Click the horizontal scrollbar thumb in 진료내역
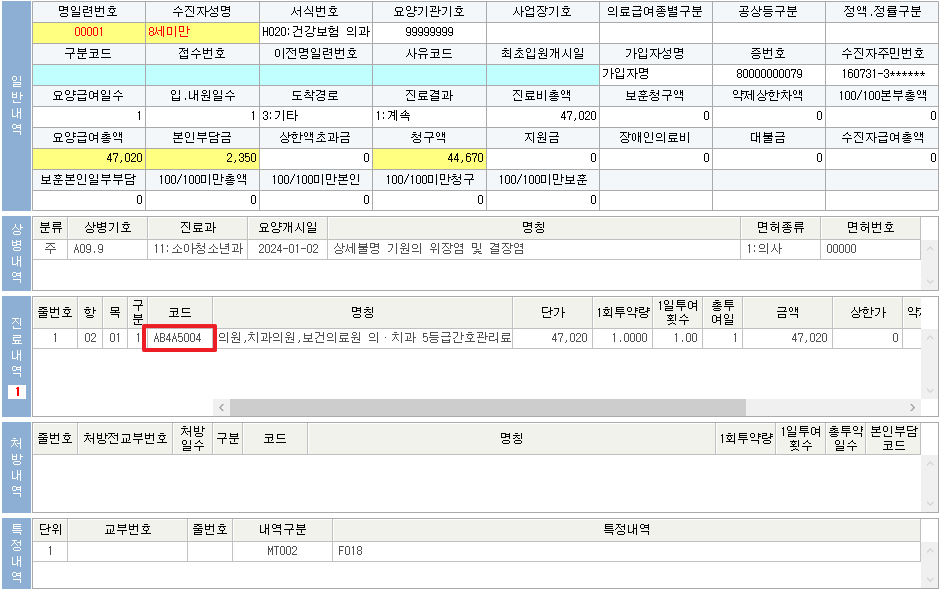Image resolution: width=941 pixels, height=591 pixels. coord(487,408)
